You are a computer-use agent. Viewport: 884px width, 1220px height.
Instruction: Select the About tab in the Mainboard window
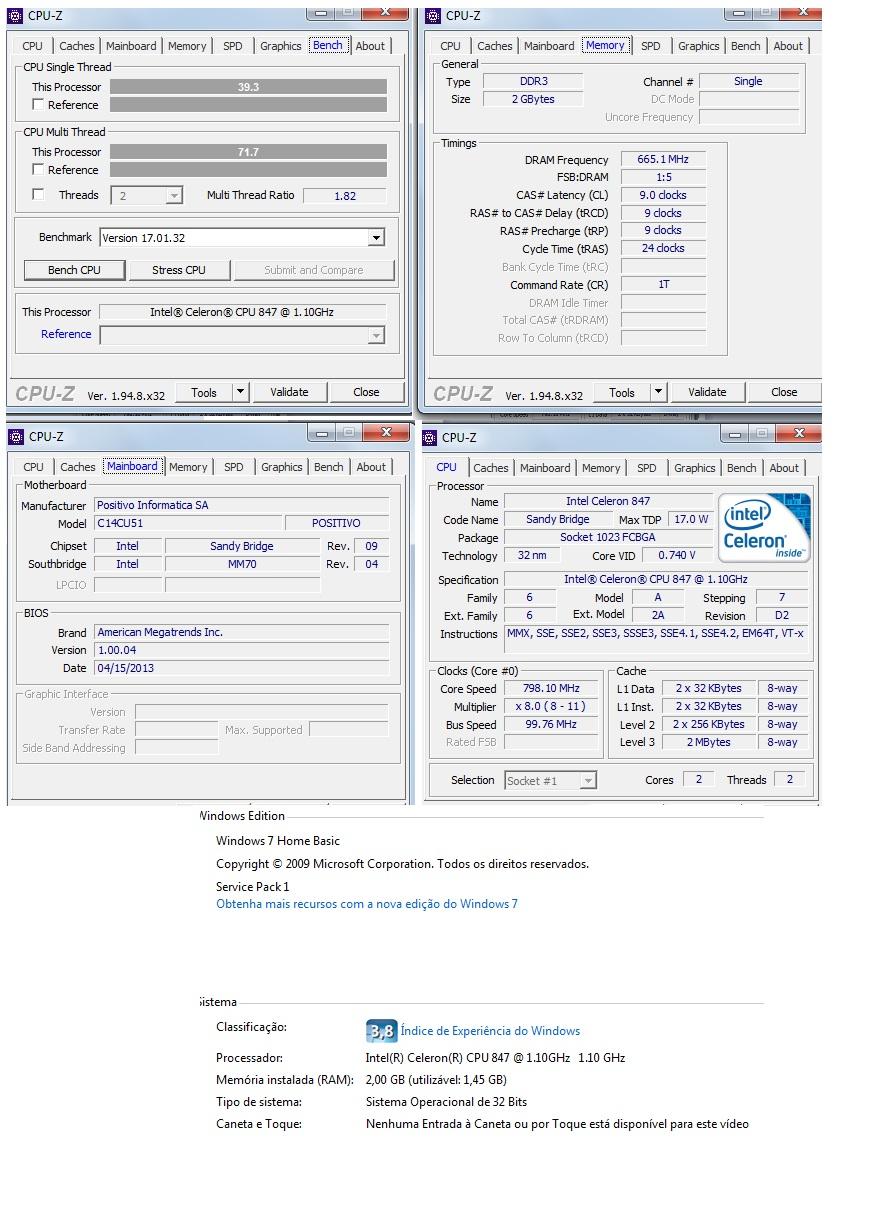[x=371, y=467]
